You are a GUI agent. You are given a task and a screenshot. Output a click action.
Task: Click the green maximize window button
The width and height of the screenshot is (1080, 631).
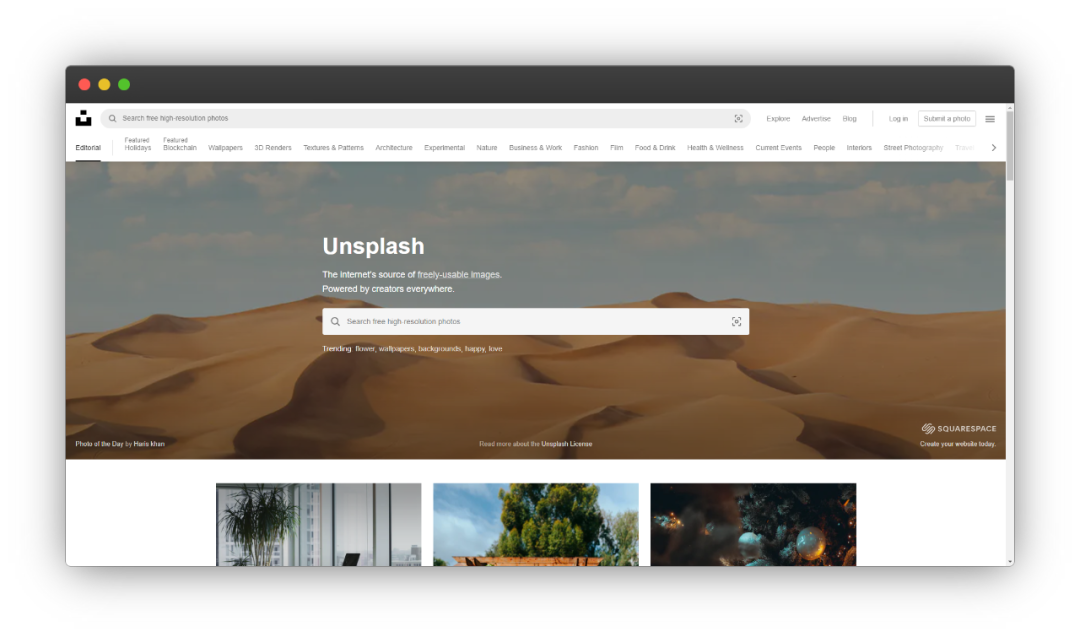pyautogui.click(x=124, y=84)
